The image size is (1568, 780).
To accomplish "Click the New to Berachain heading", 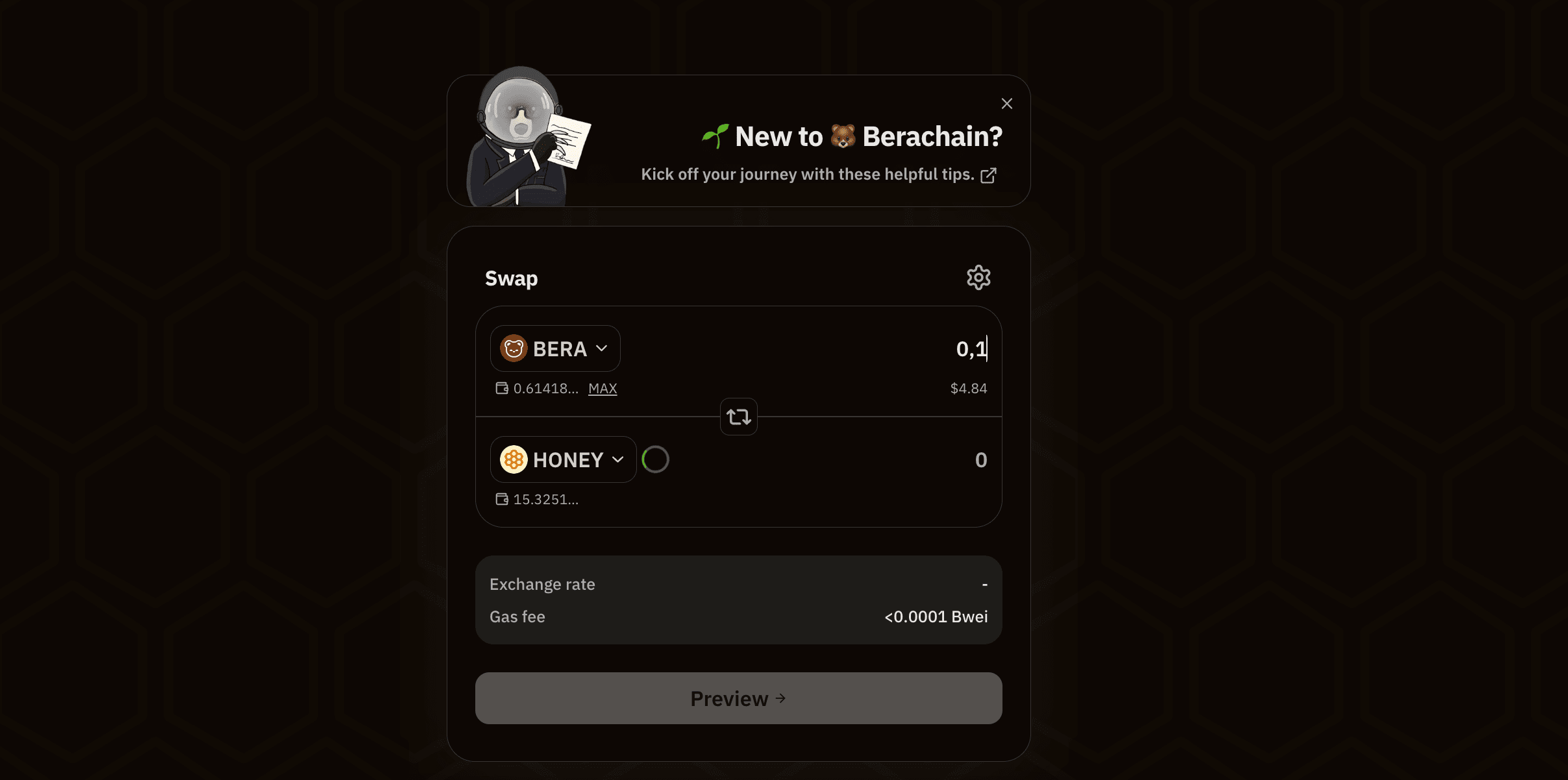I will 852,137.
